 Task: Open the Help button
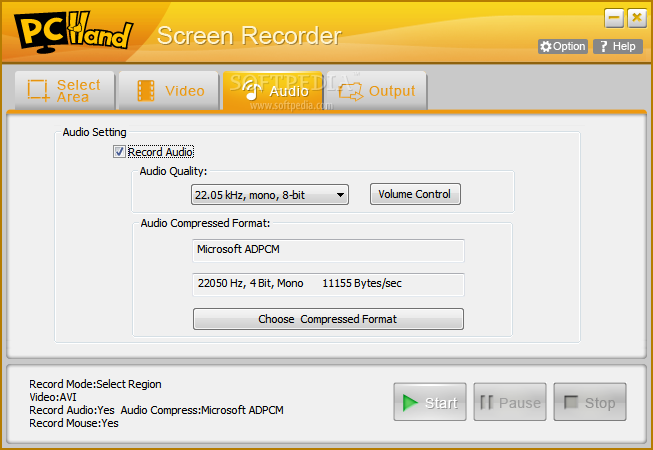pos(618,46)
